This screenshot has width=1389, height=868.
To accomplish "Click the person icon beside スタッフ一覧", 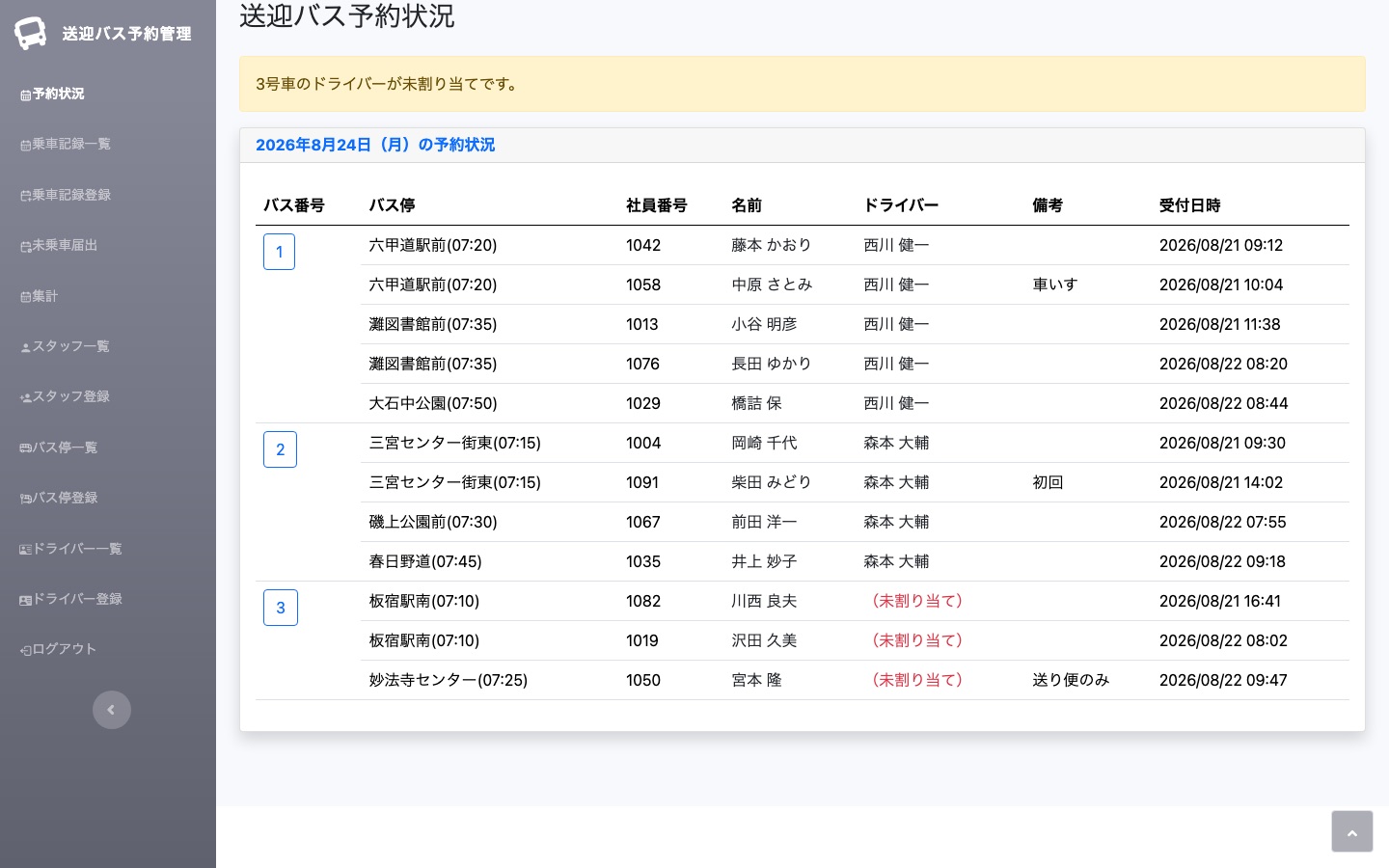I will click(x=26, y=347).
